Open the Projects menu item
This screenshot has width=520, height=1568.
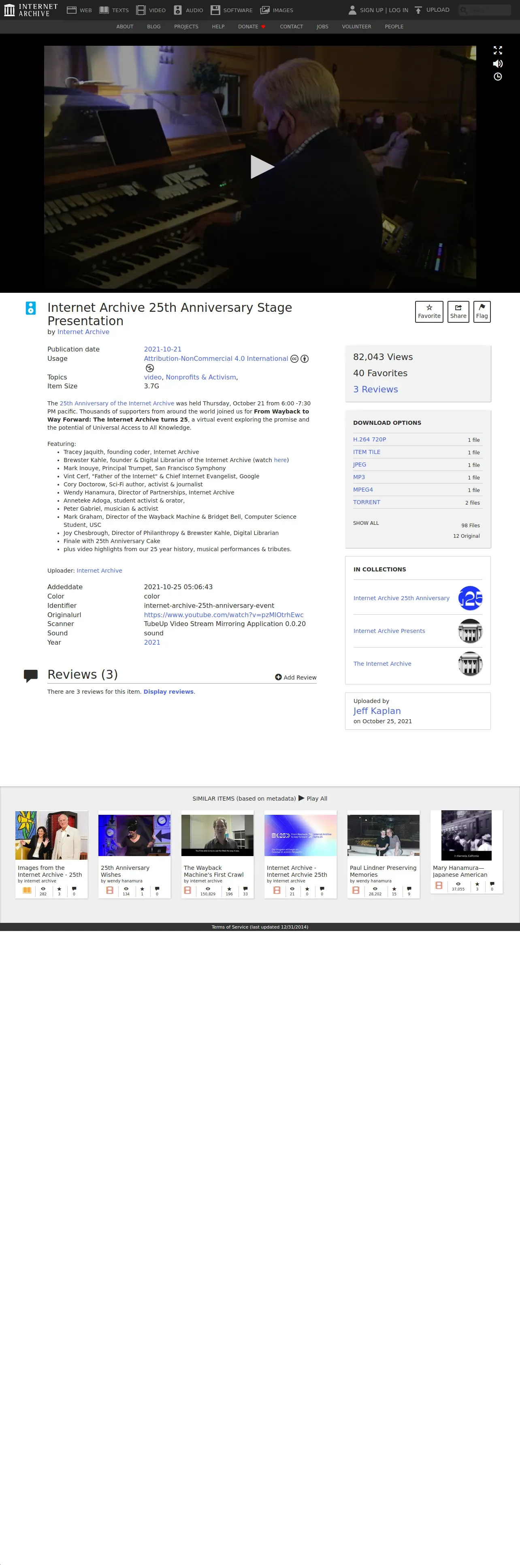click(186, 27)
